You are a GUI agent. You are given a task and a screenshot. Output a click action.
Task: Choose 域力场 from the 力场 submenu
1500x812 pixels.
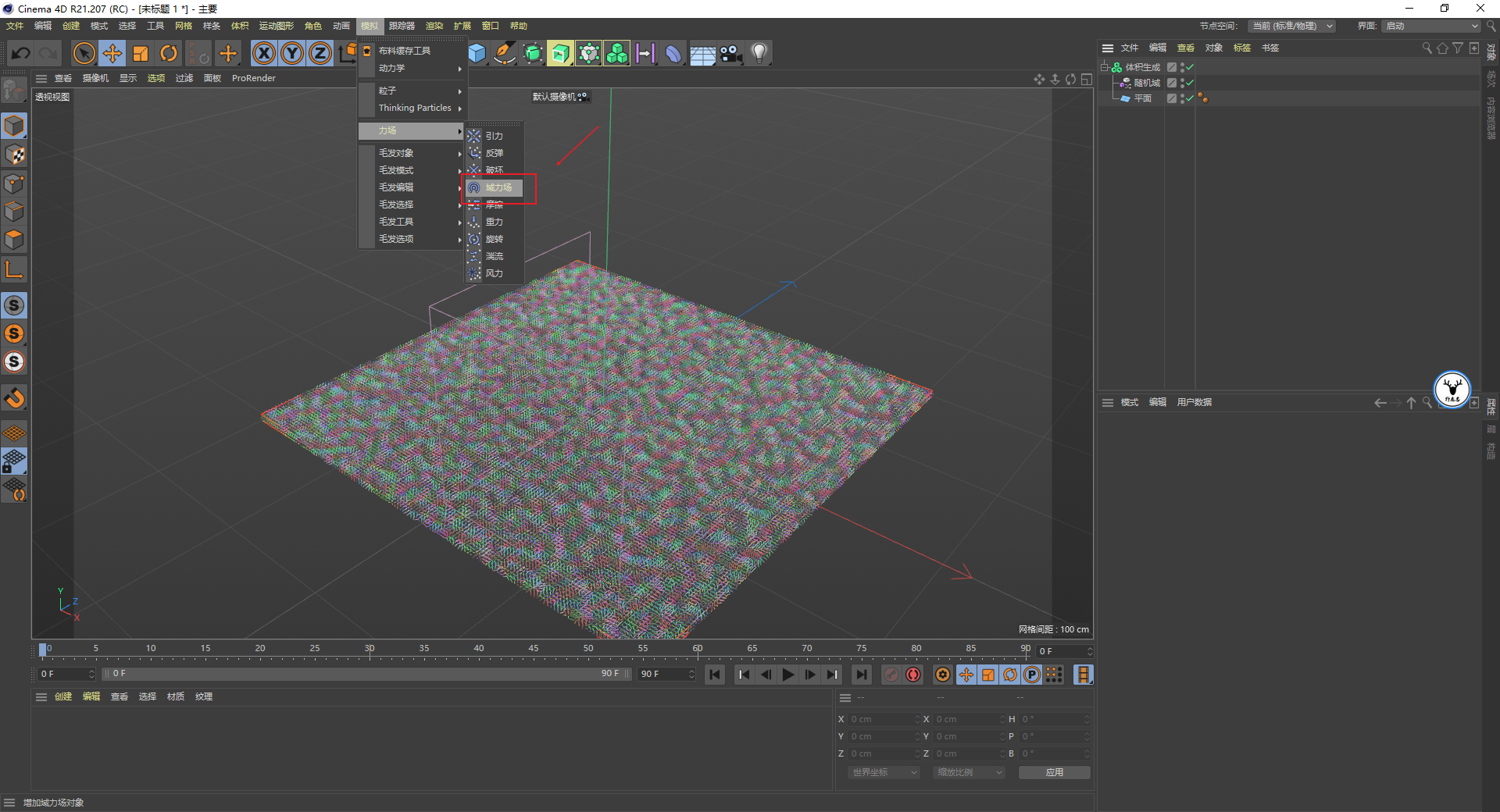pyautogui.click(x=498, y=187)
